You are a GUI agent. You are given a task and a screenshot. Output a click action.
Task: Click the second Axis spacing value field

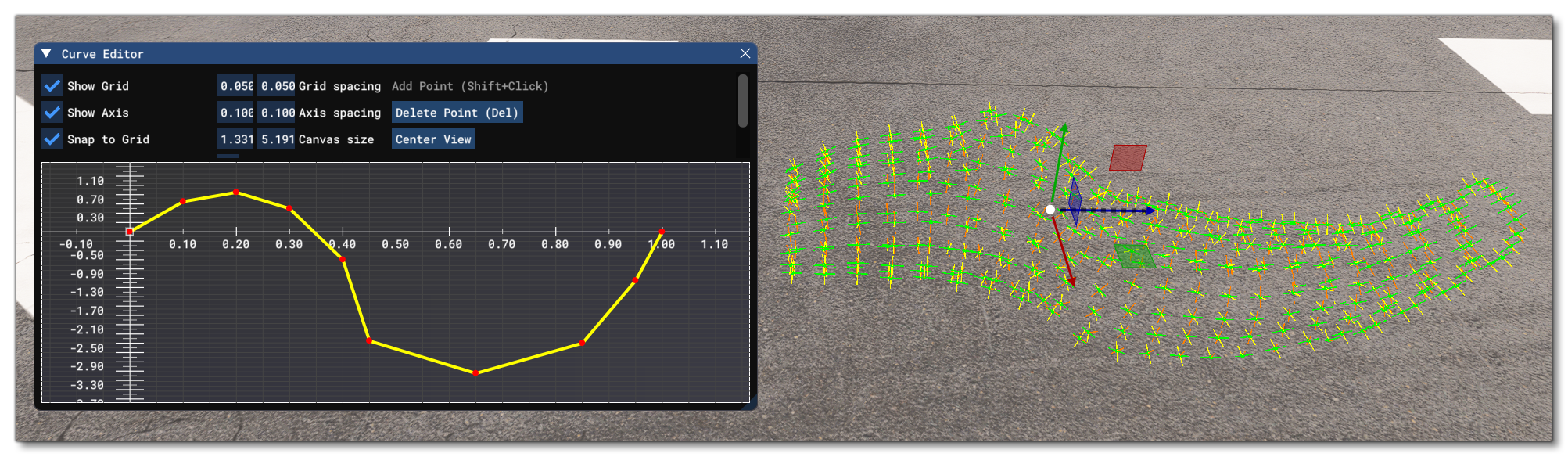pos(277,113)
